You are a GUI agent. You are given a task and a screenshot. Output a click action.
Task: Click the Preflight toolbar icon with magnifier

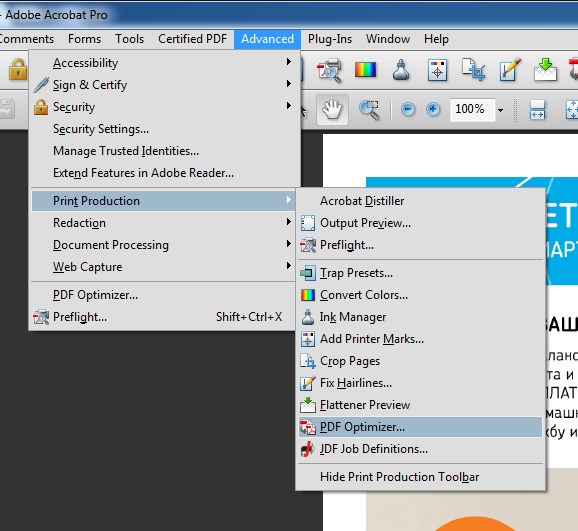click(329, 70)
